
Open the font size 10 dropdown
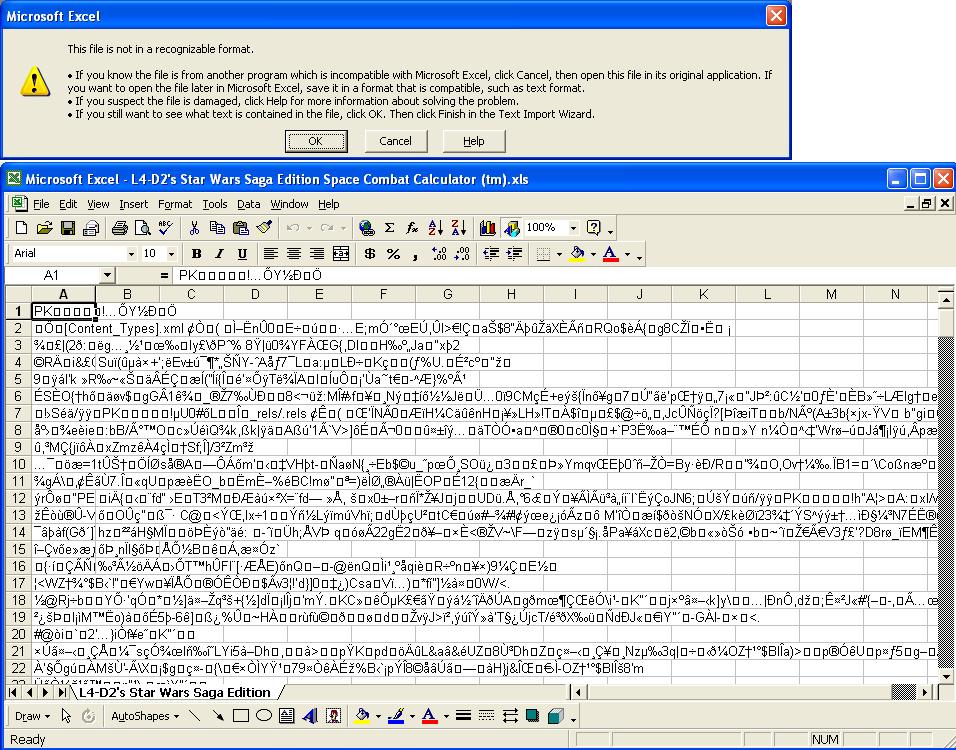coord(171,254)
